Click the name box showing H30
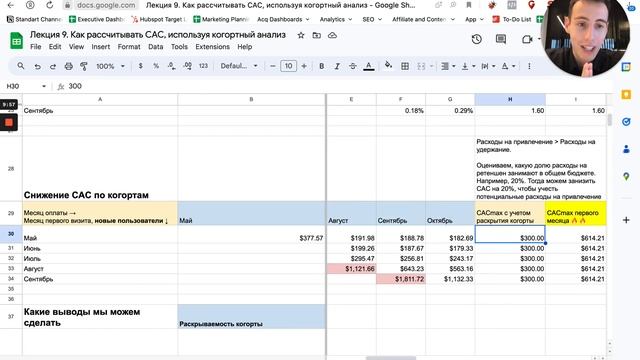The image size is (640, 360). (x=26, y=86)
